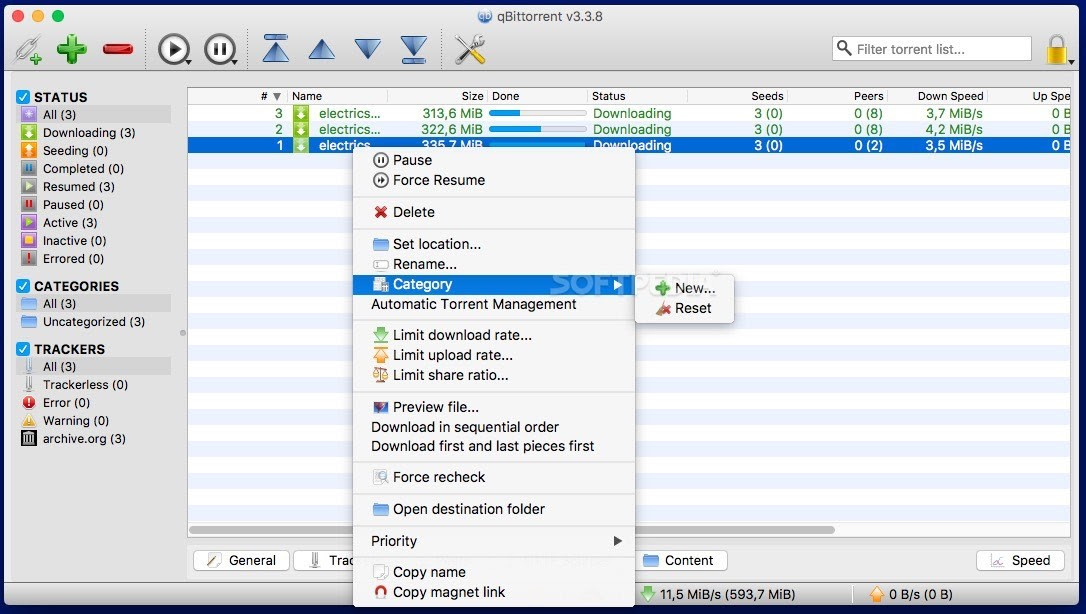Open the General tab
The image size is (1086, 614).
[x=241, y=560]
